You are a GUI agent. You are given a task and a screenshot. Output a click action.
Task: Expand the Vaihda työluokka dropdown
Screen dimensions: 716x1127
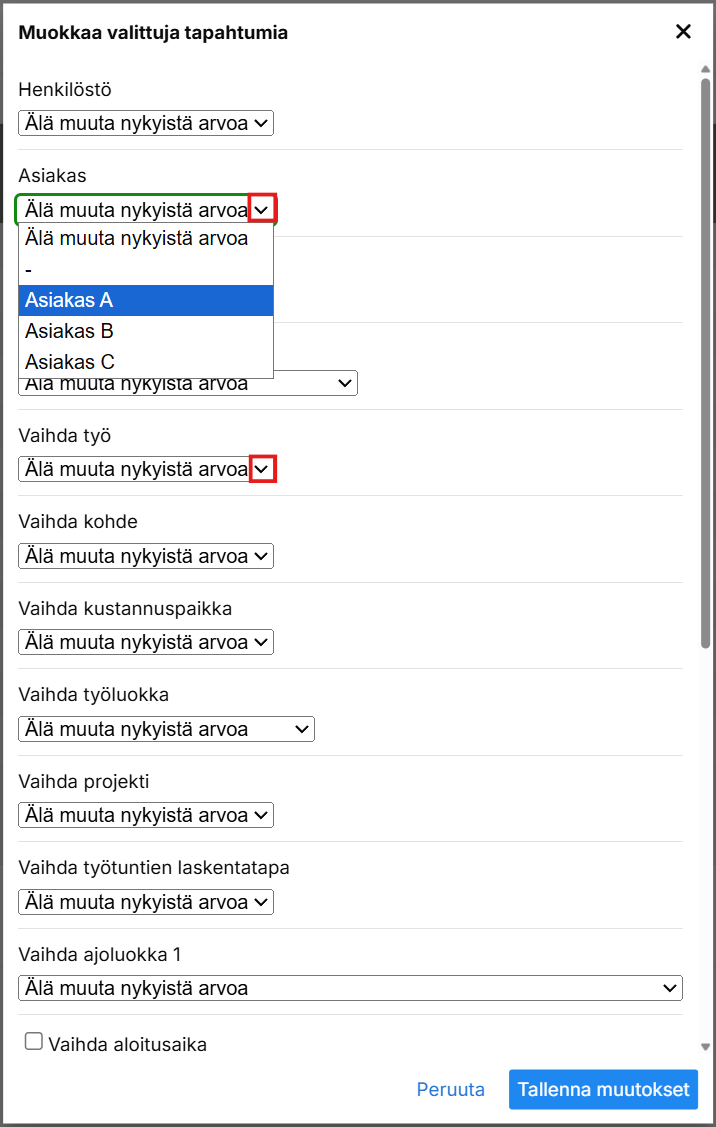coord(166,729)
